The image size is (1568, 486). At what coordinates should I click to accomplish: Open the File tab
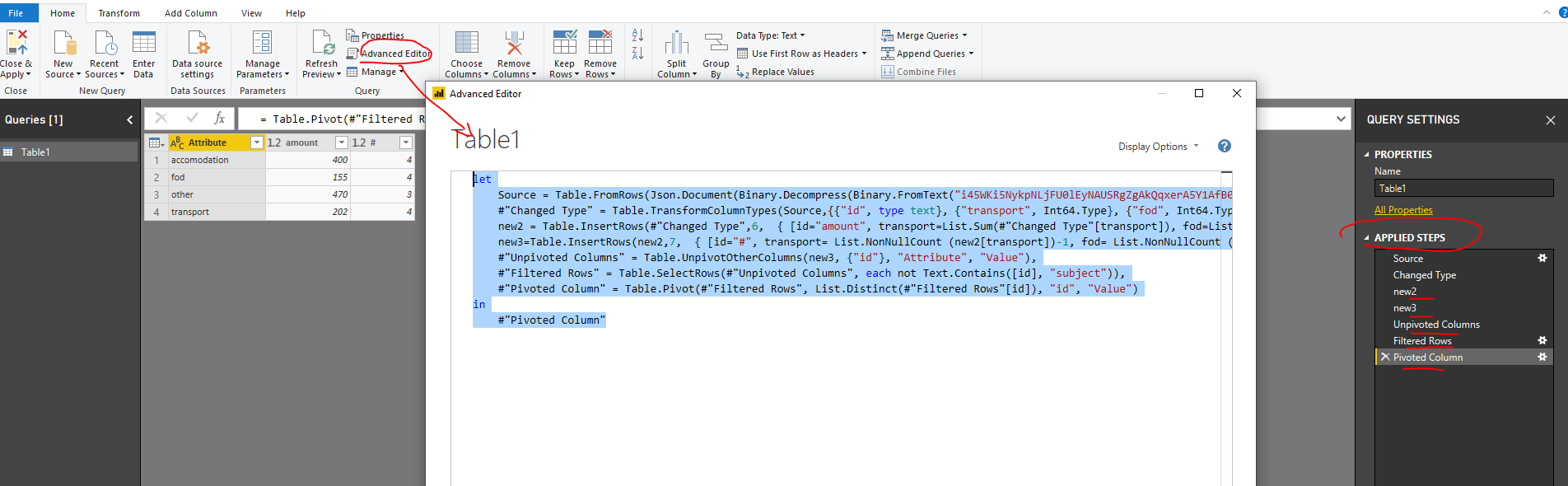16,13
